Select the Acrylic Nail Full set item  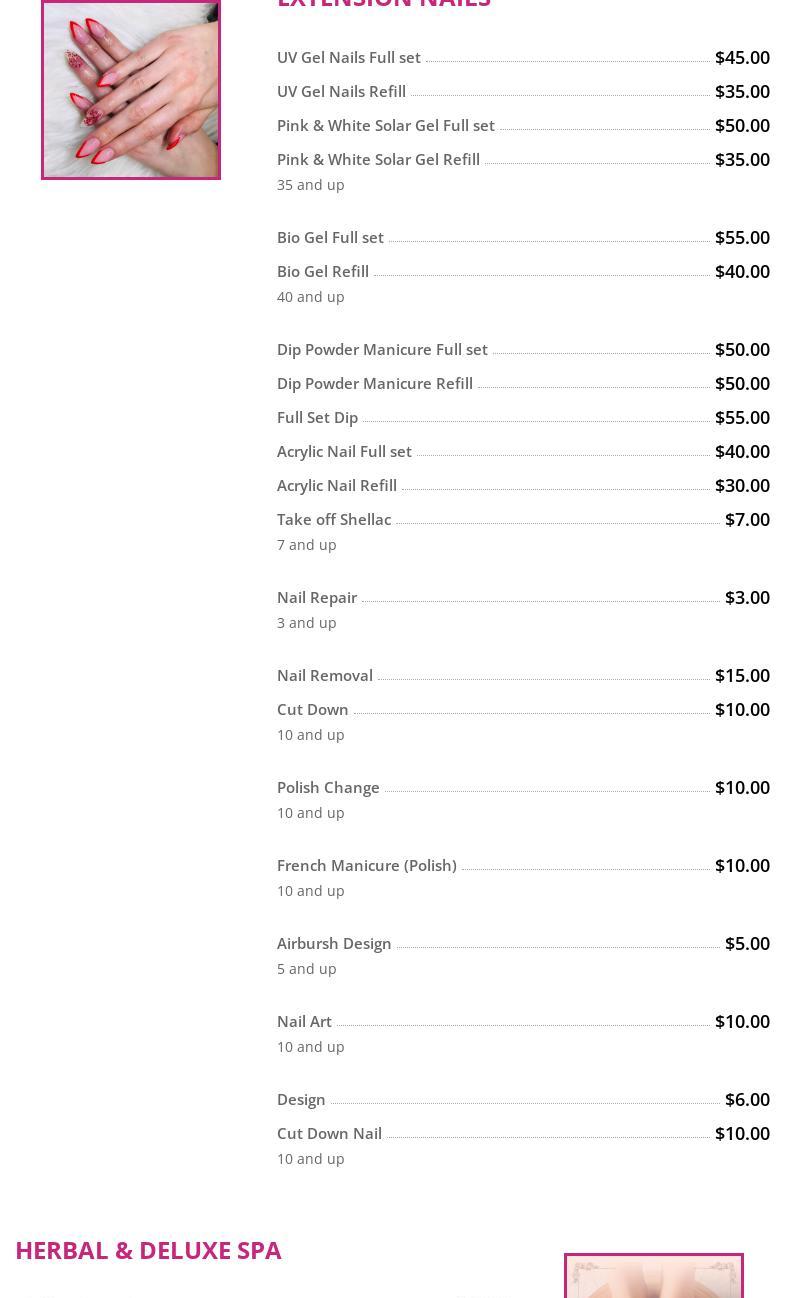tap(344, 452)
